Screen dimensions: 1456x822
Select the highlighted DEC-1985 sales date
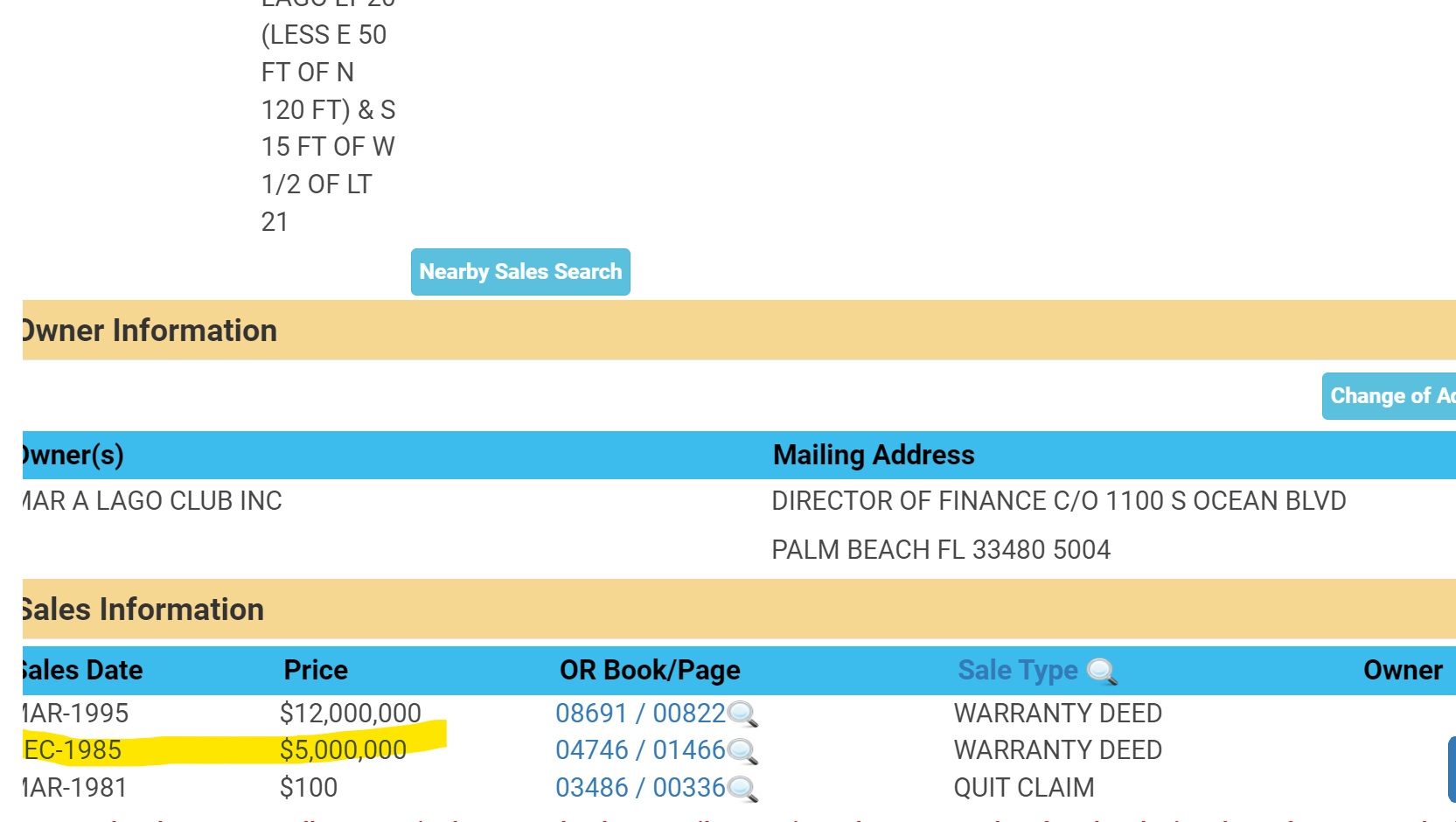tap(73, 750)
